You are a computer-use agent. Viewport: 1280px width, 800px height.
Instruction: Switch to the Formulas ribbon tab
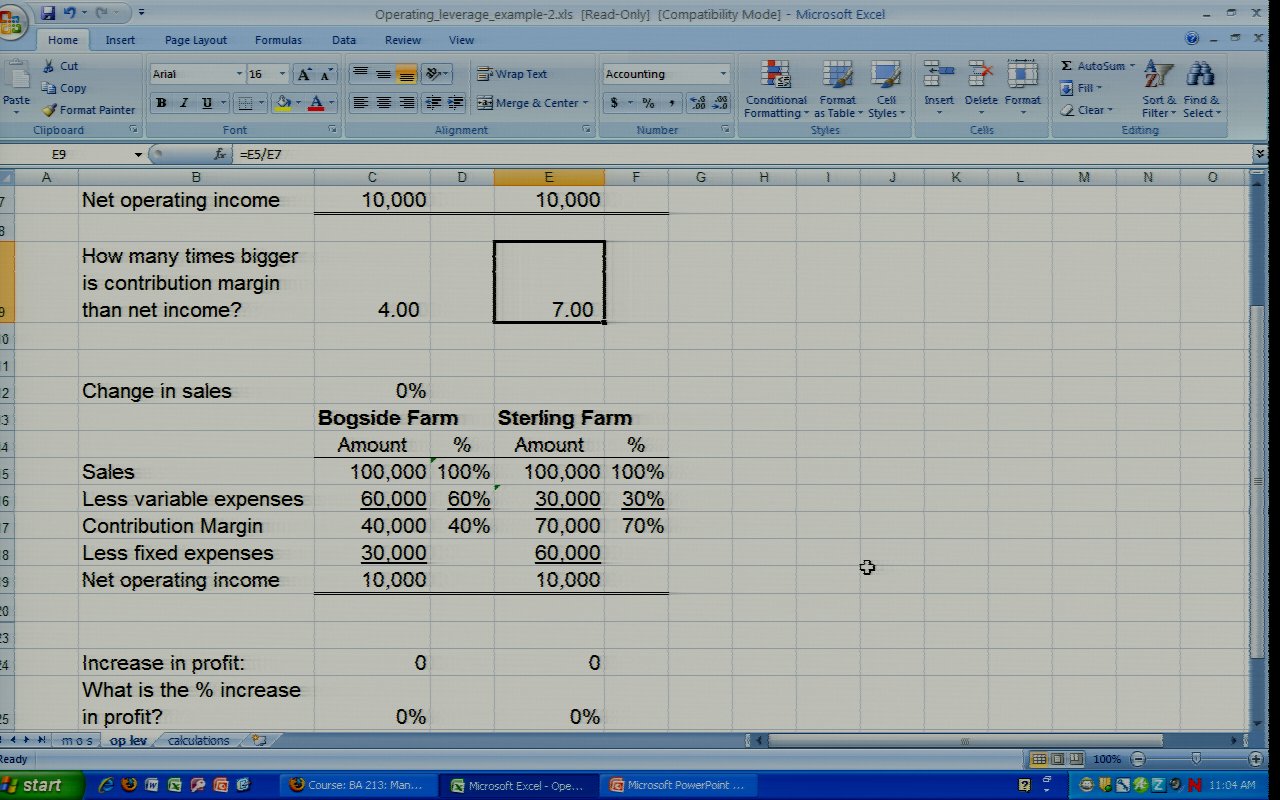point(278,40)
